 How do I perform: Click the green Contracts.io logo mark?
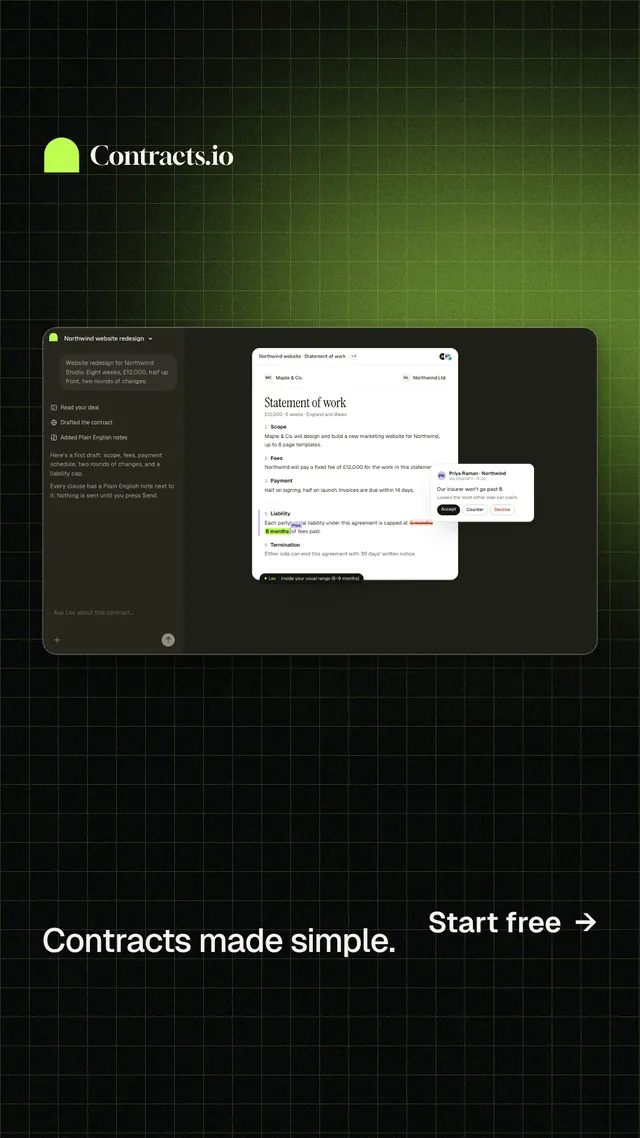click(62, 155)
